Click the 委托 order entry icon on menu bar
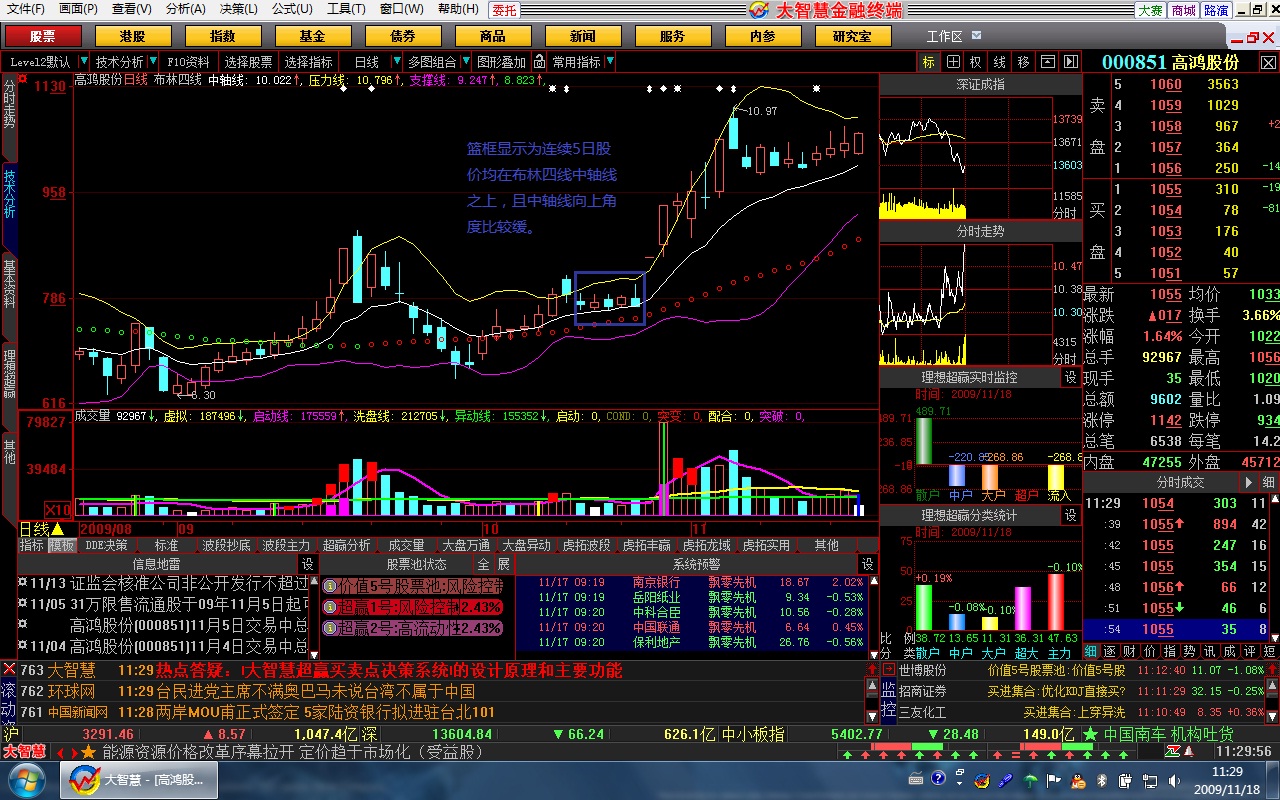The image size is (1280, 800). pos(506,9)
